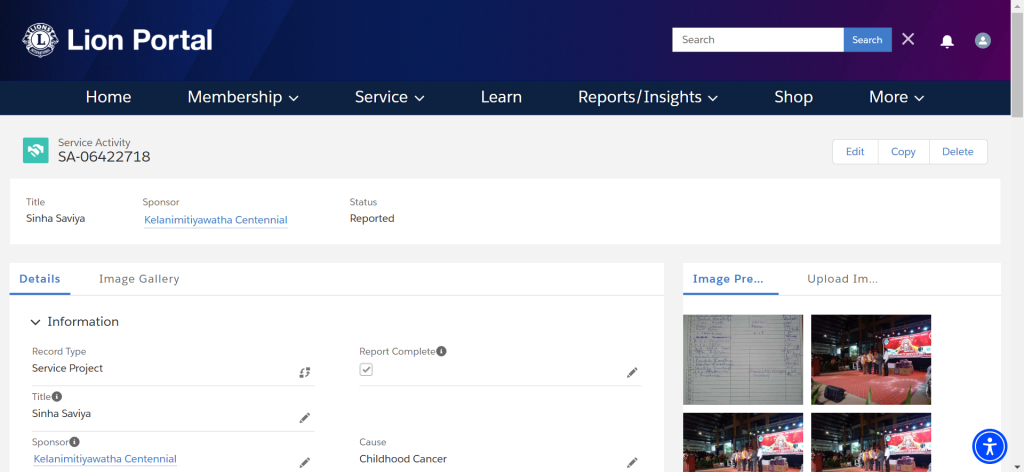Select the Upload Image tab
The height and width of the screenshot is (472, 1024).
tap(842, 279)
